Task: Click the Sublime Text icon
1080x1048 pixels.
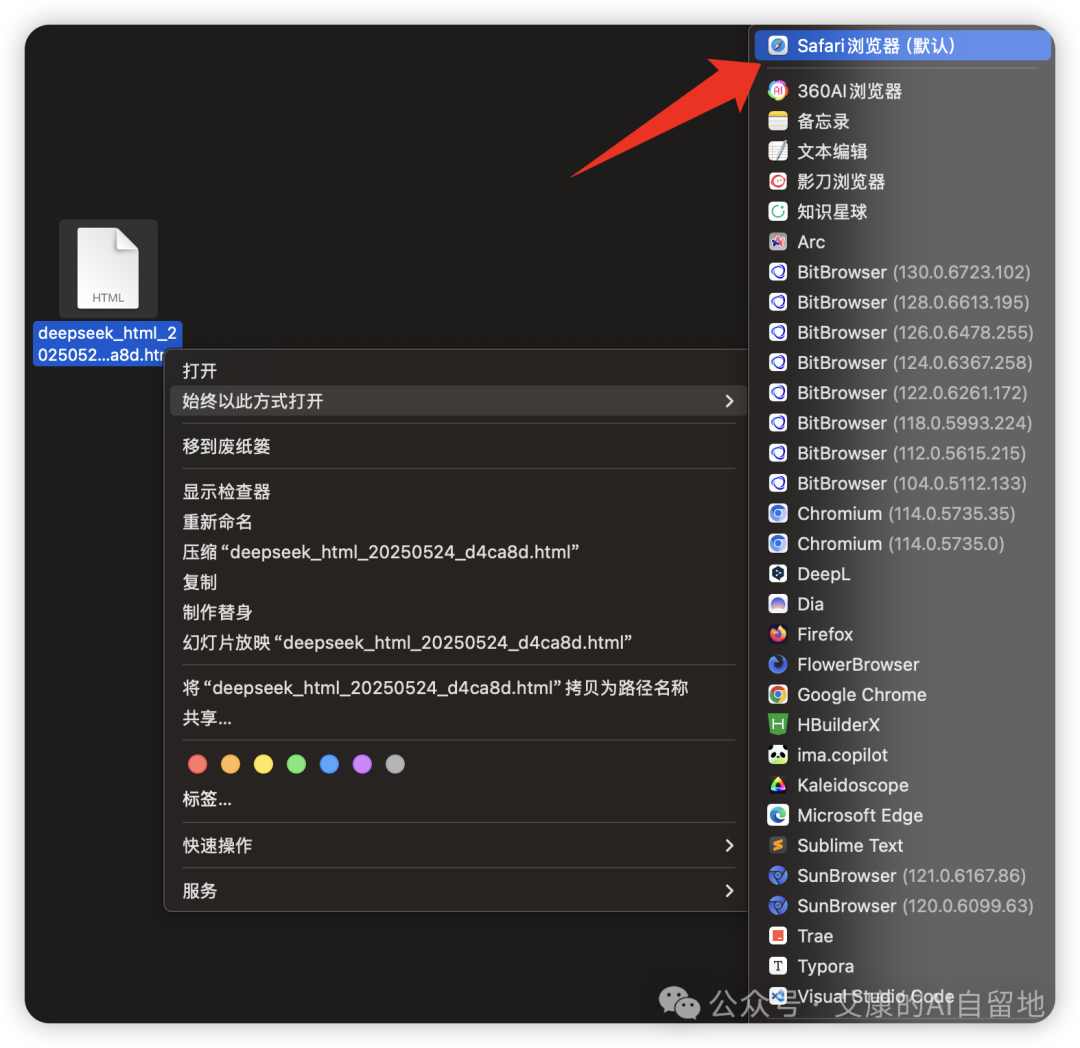Action: point(778,845)
